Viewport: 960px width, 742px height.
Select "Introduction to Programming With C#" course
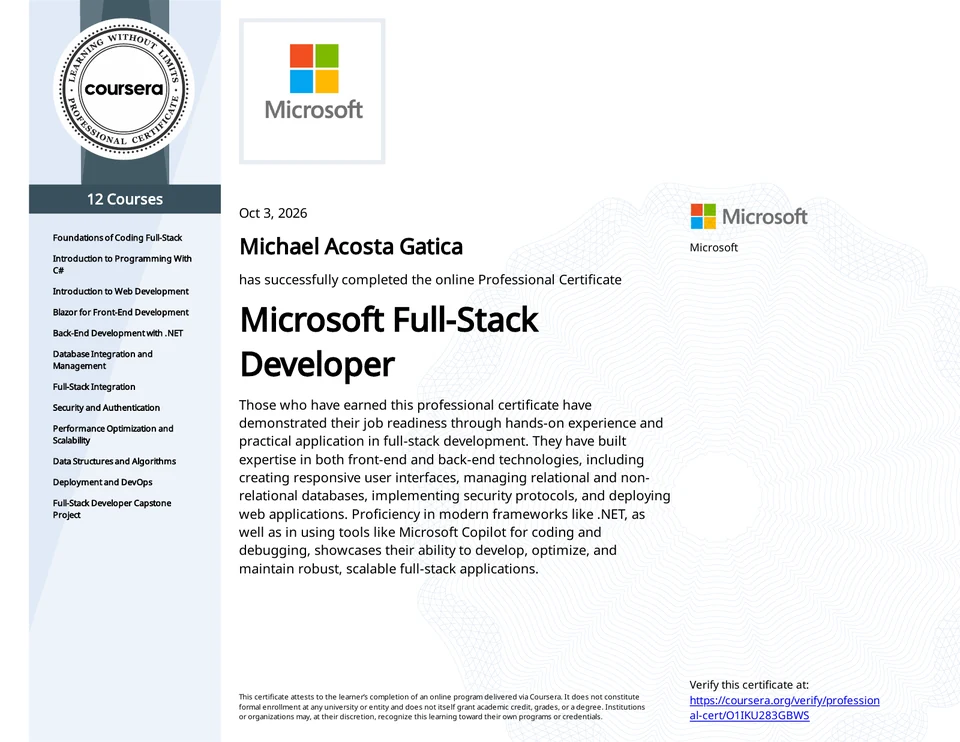pyautogui.click(x=122, y=264)
